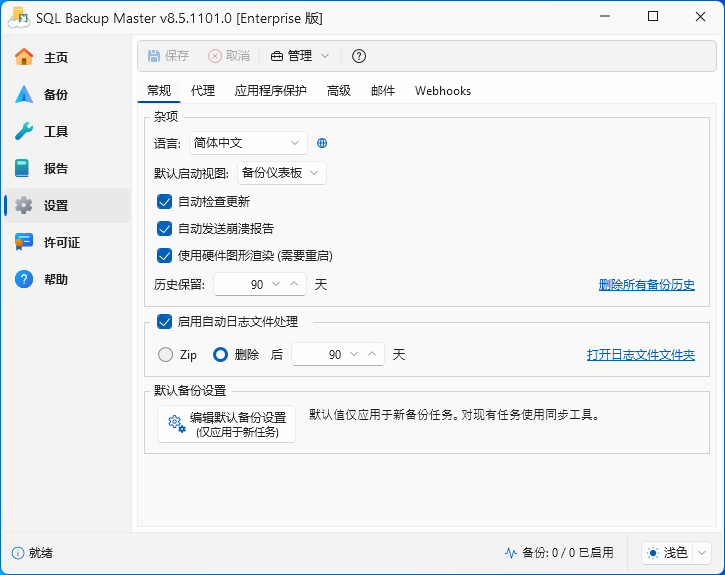This screenshot has width=725, height=575.
Task: Open the 报告 reports book icon
Action: (22, 168)
